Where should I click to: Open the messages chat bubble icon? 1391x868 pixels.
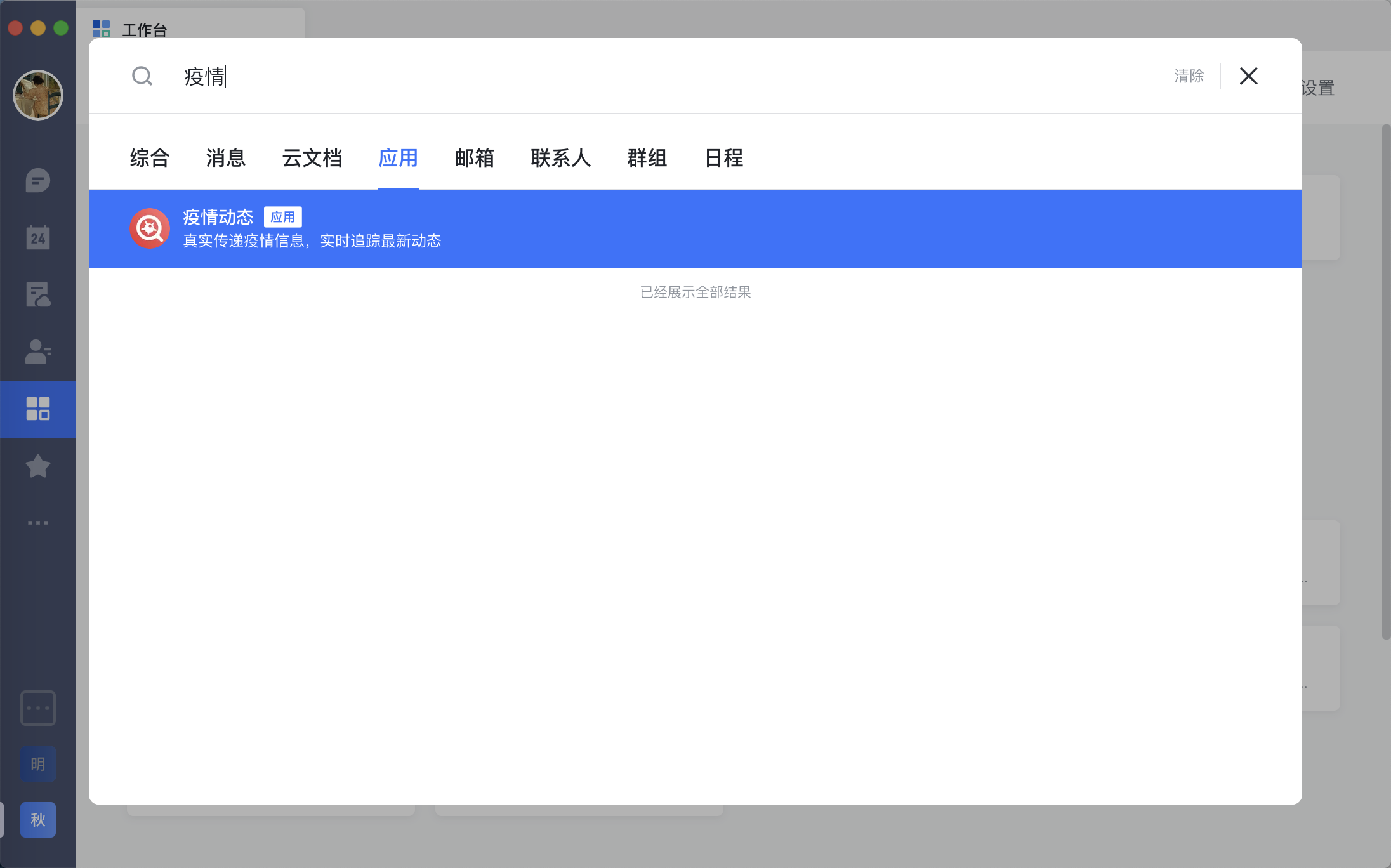click(38, 181)
